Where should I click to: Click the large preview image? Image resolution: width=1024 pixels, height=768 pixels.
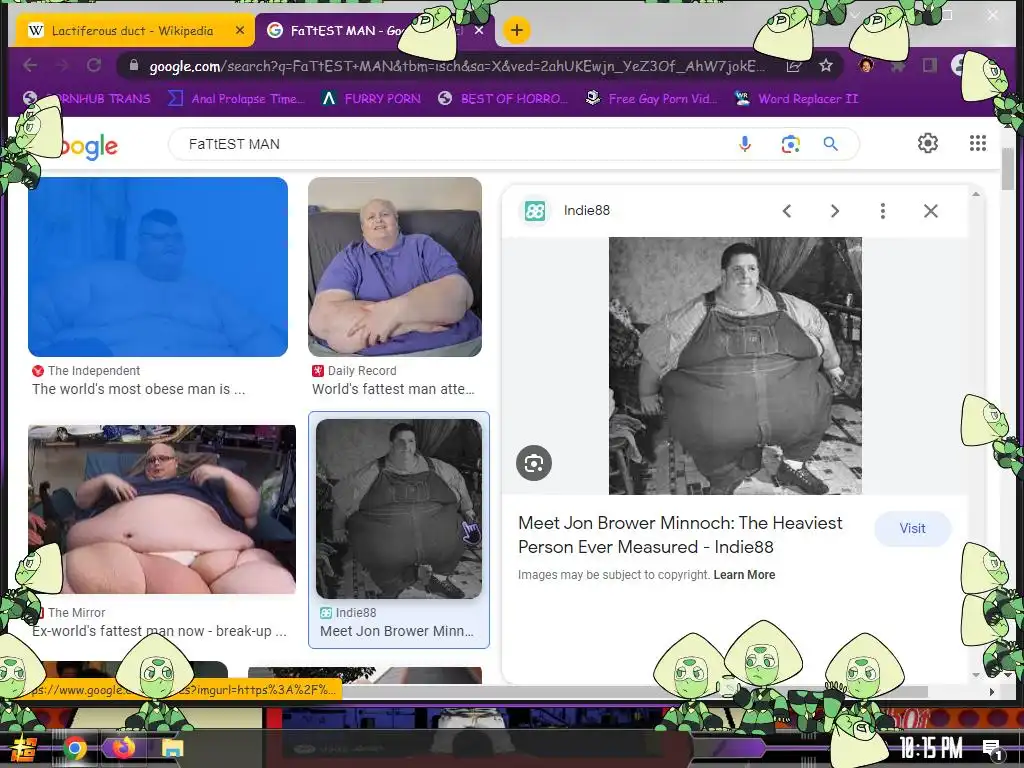click(735, 366)
